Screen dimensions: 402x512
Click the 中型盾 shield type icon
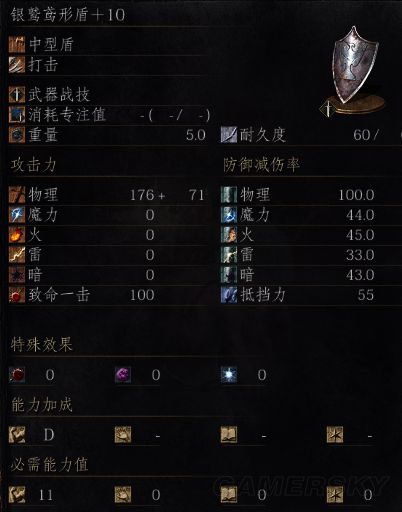[17, 44]
